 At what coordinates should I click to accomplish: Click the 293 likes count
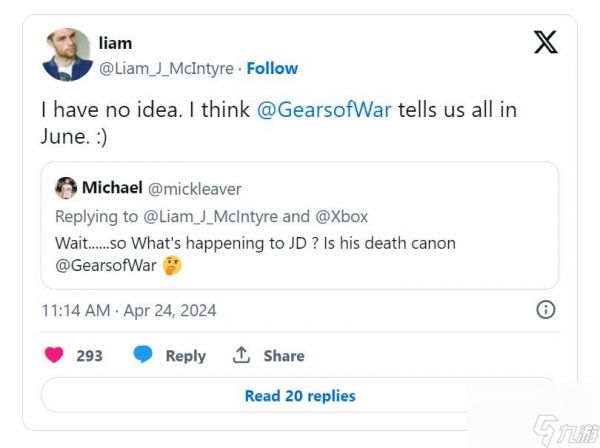click(89, 355)
